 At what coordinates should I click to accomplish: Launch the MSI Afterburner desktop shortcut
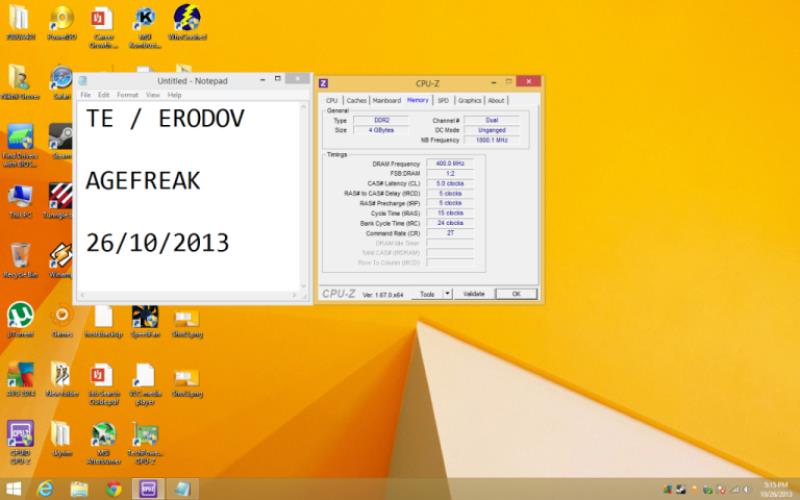(103, 434)
